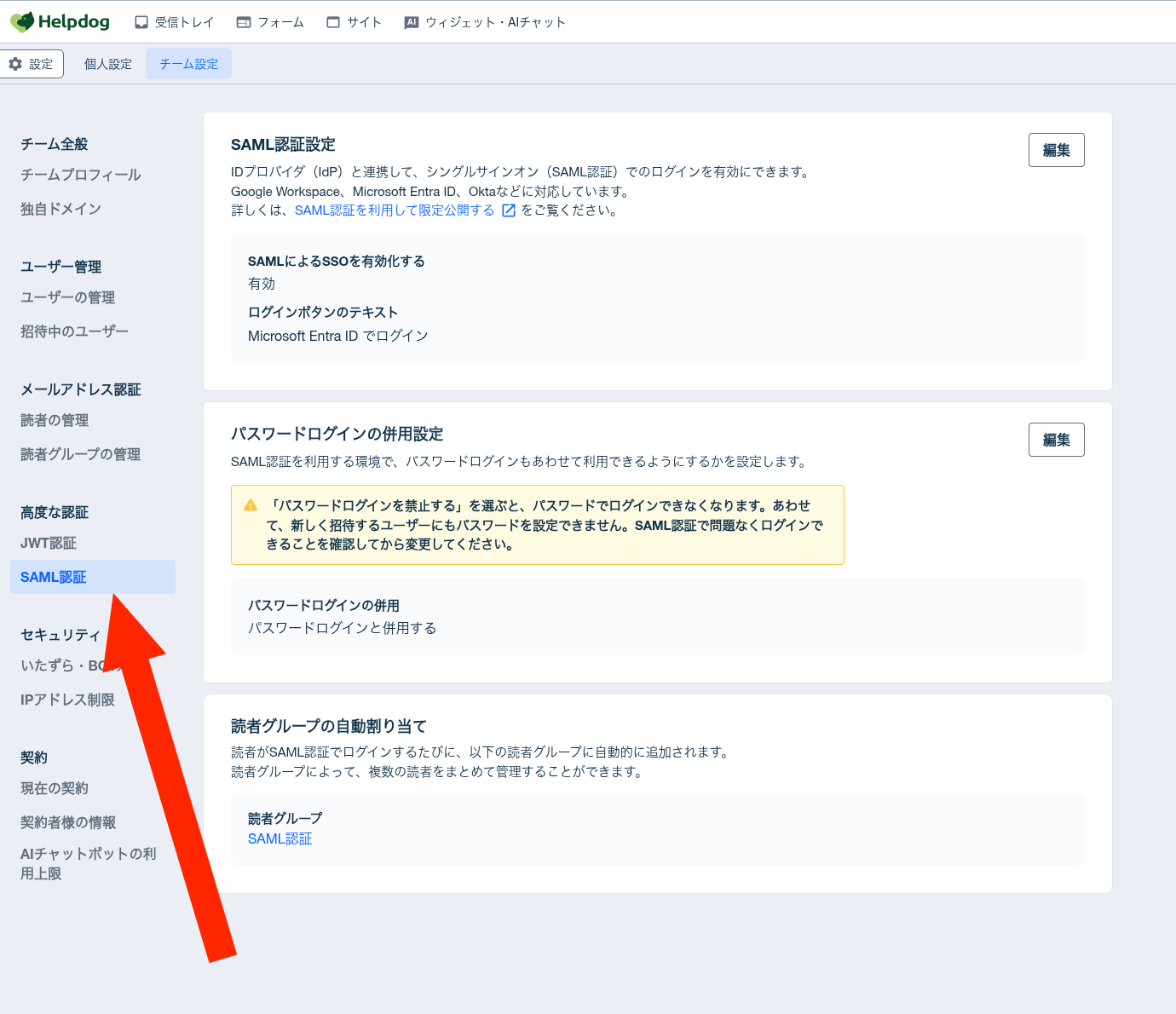The image size is (1176, 1014).
Task: Open ユーザーの管理 sidebar item
Action: 68,297
